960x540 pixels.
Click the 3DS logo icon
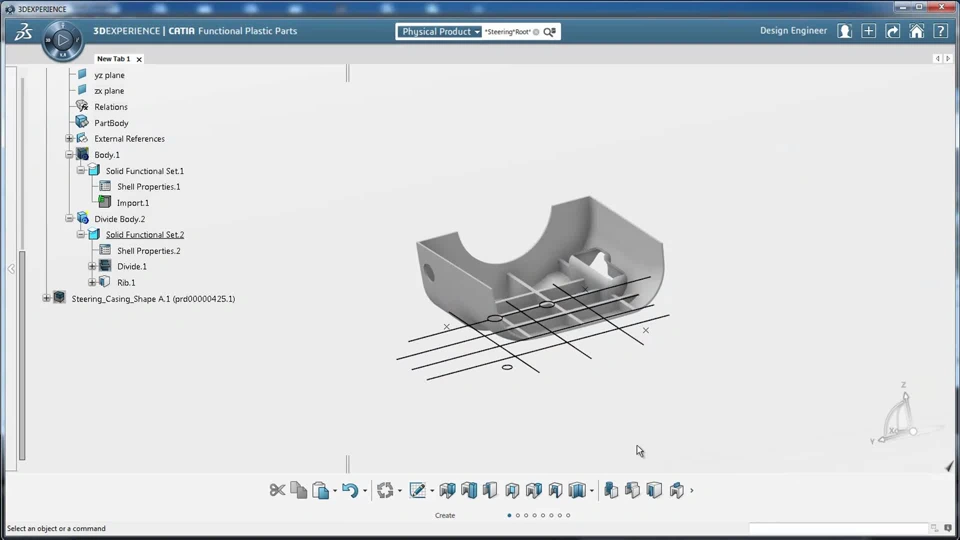point(23,31)
